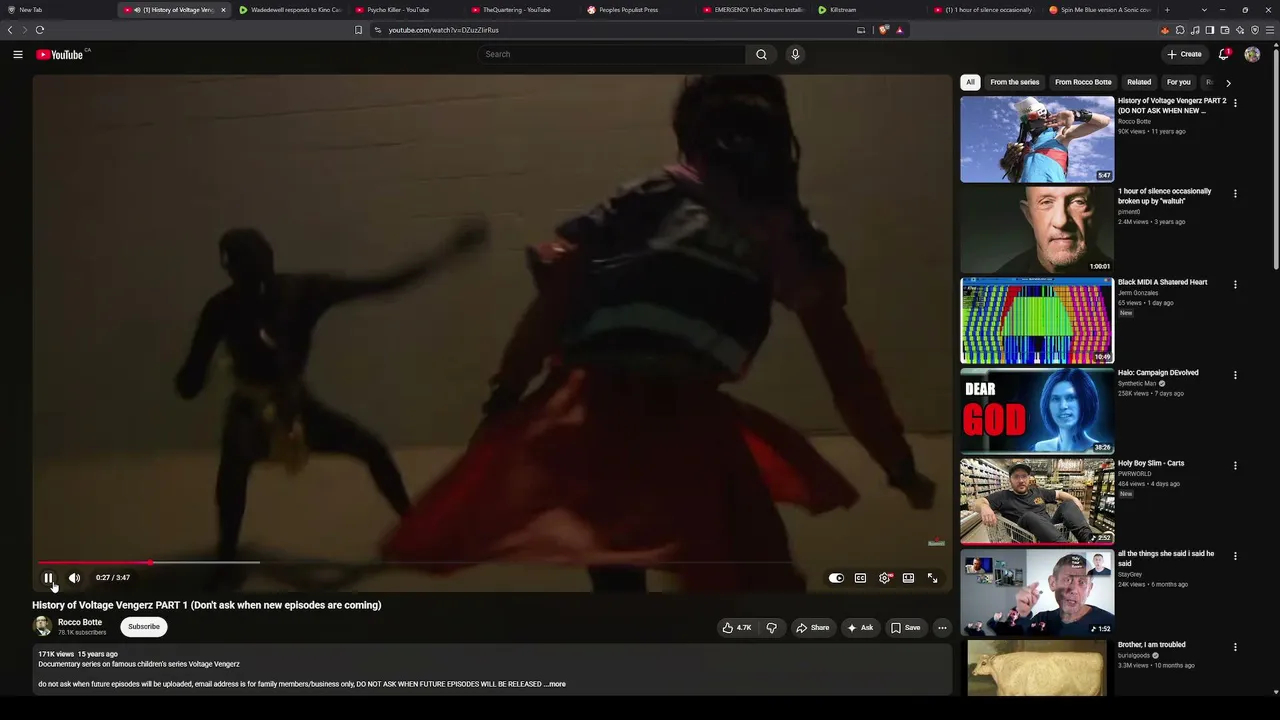The image size is (1280, 720).
Task: Go to the YouTube home logo
Action: tap(60, 54)
